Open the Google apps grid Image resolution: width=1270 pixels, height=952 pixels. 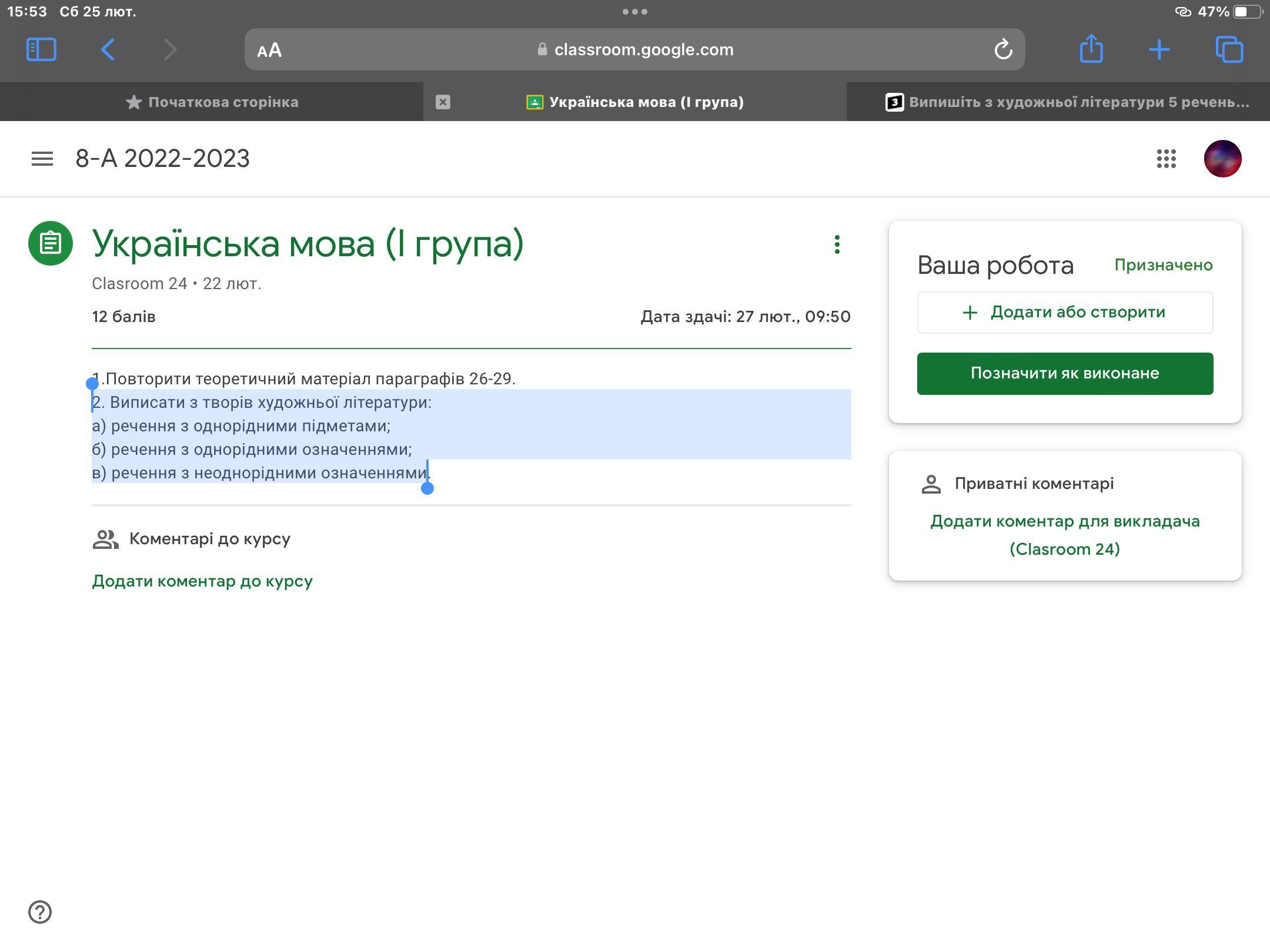click(x=1166, y=159)
